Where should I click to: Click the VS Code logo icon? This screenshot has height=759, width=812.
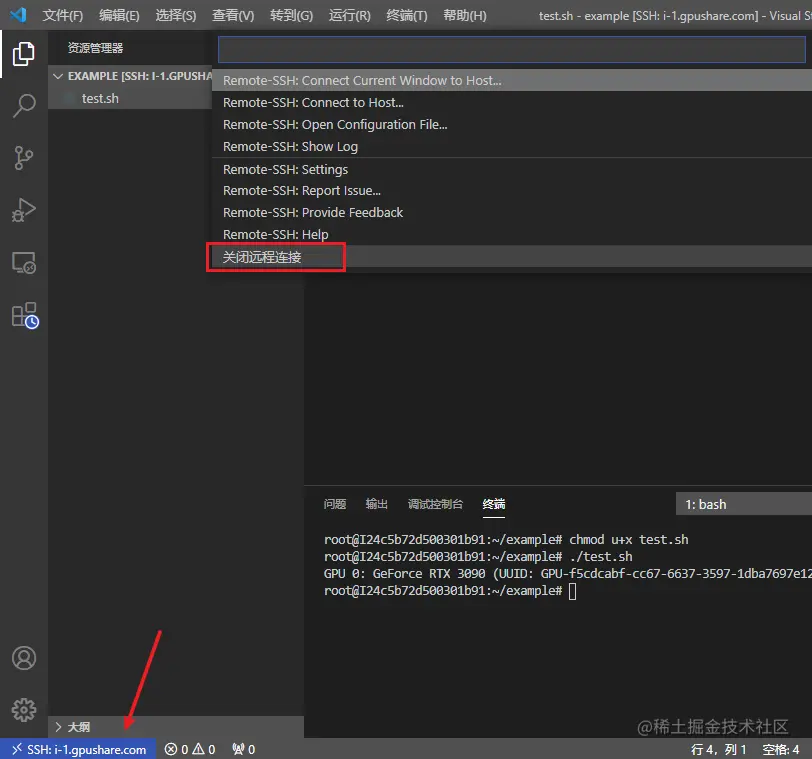coord(18,15)
